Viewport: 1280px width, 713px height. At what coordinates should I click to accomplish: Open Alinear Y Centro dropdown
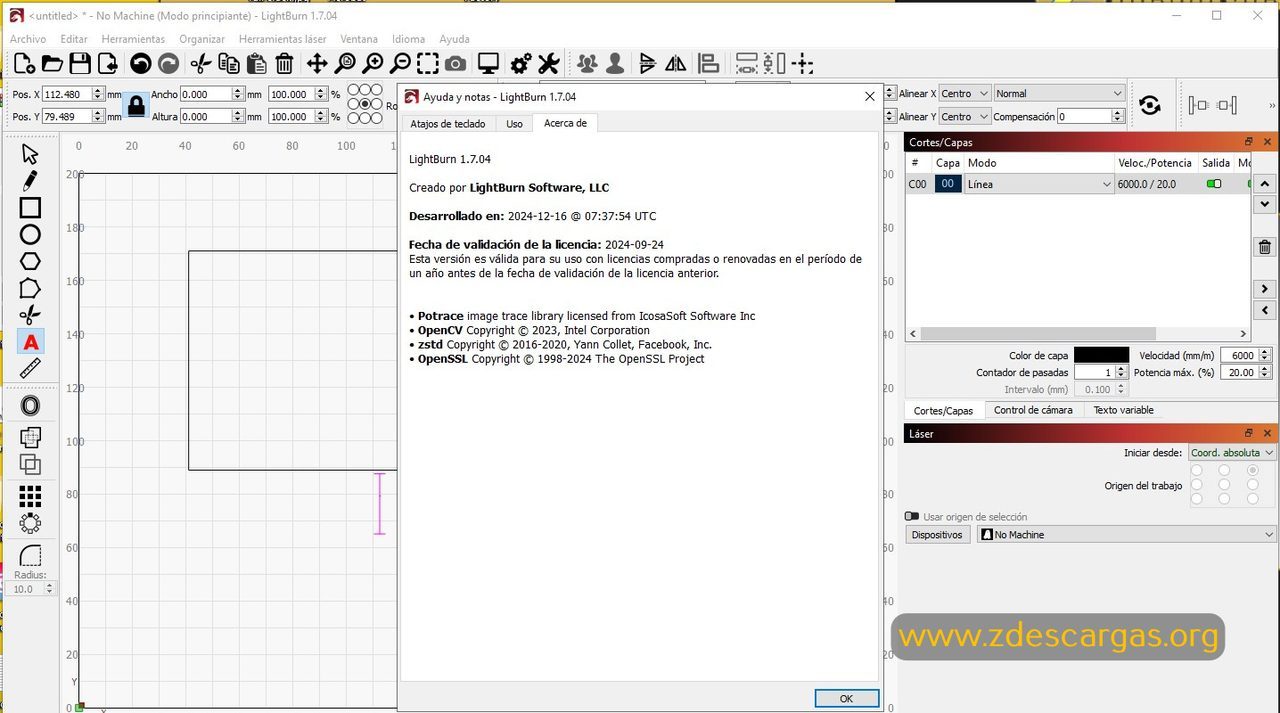pyautogui.click(x=965, y=116)
